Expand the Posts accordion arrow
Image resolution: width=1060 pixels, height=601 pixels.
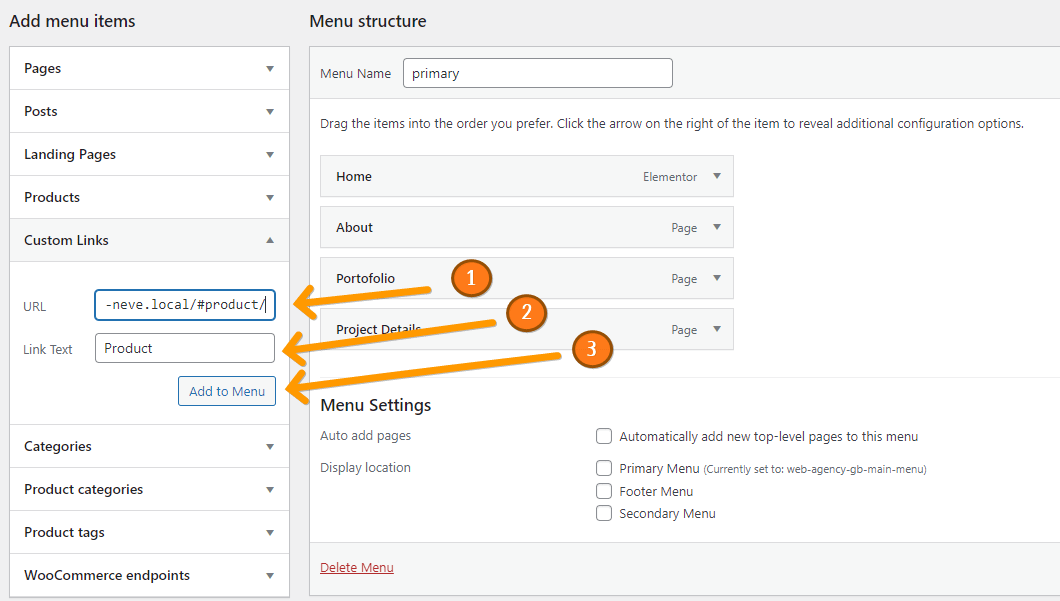pyautogui.click(x=270, y=112)
